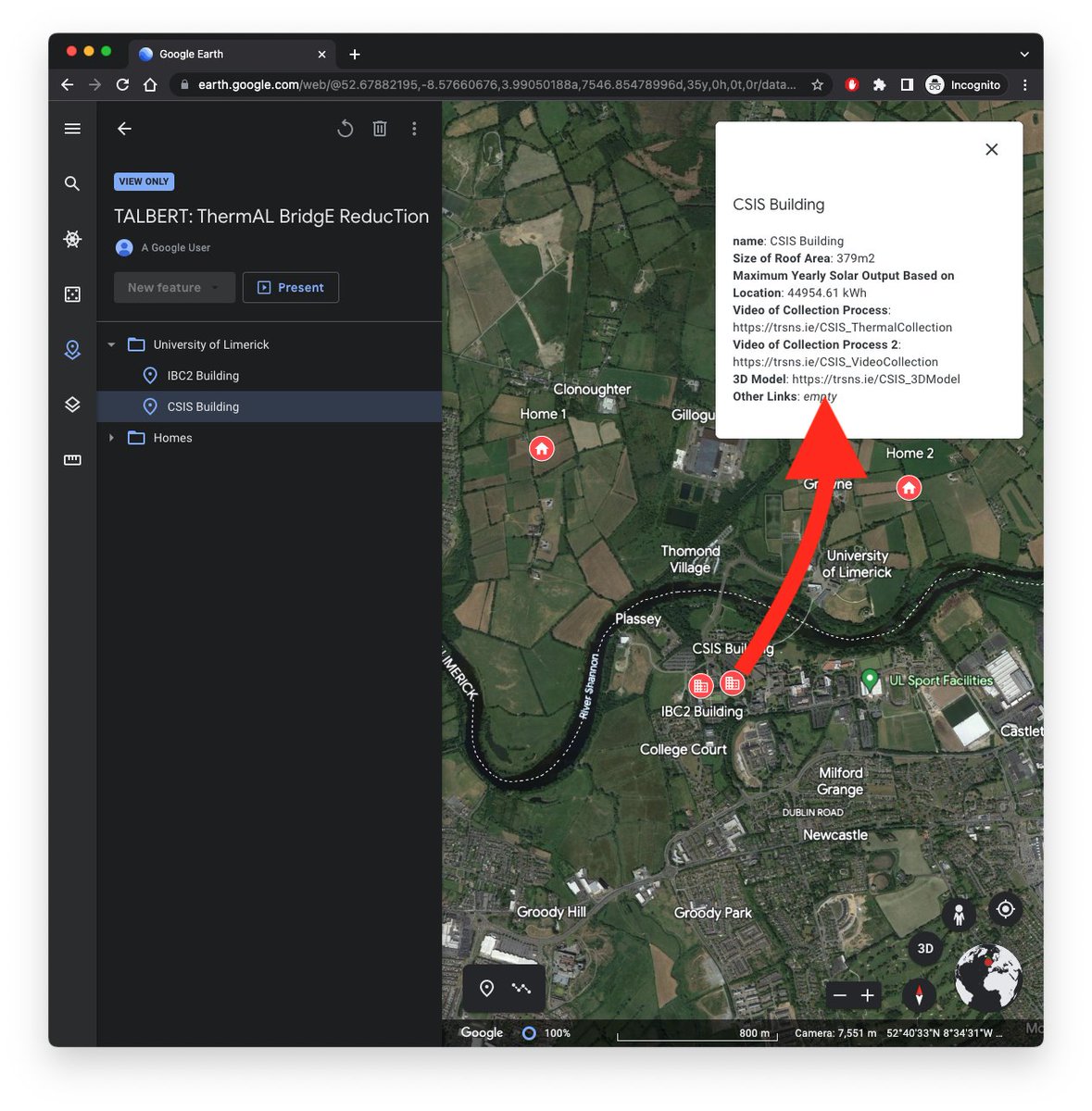Open the search tool in sidebar

(x=72, y=183)
